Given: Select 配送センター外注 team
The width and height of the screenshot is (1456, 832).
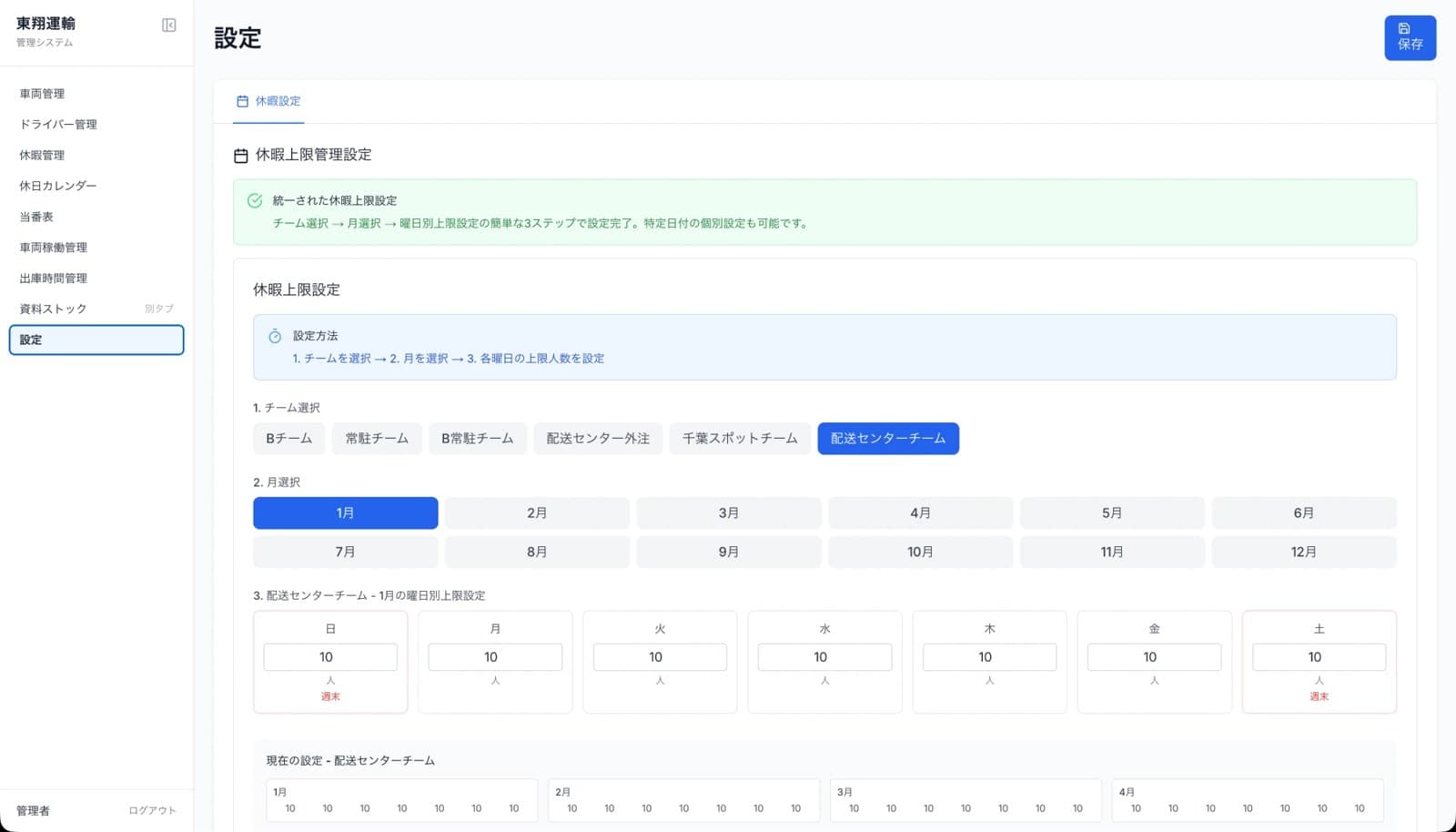Looking at the screenshot, I should pyautogui.click(x=598, y=439).
